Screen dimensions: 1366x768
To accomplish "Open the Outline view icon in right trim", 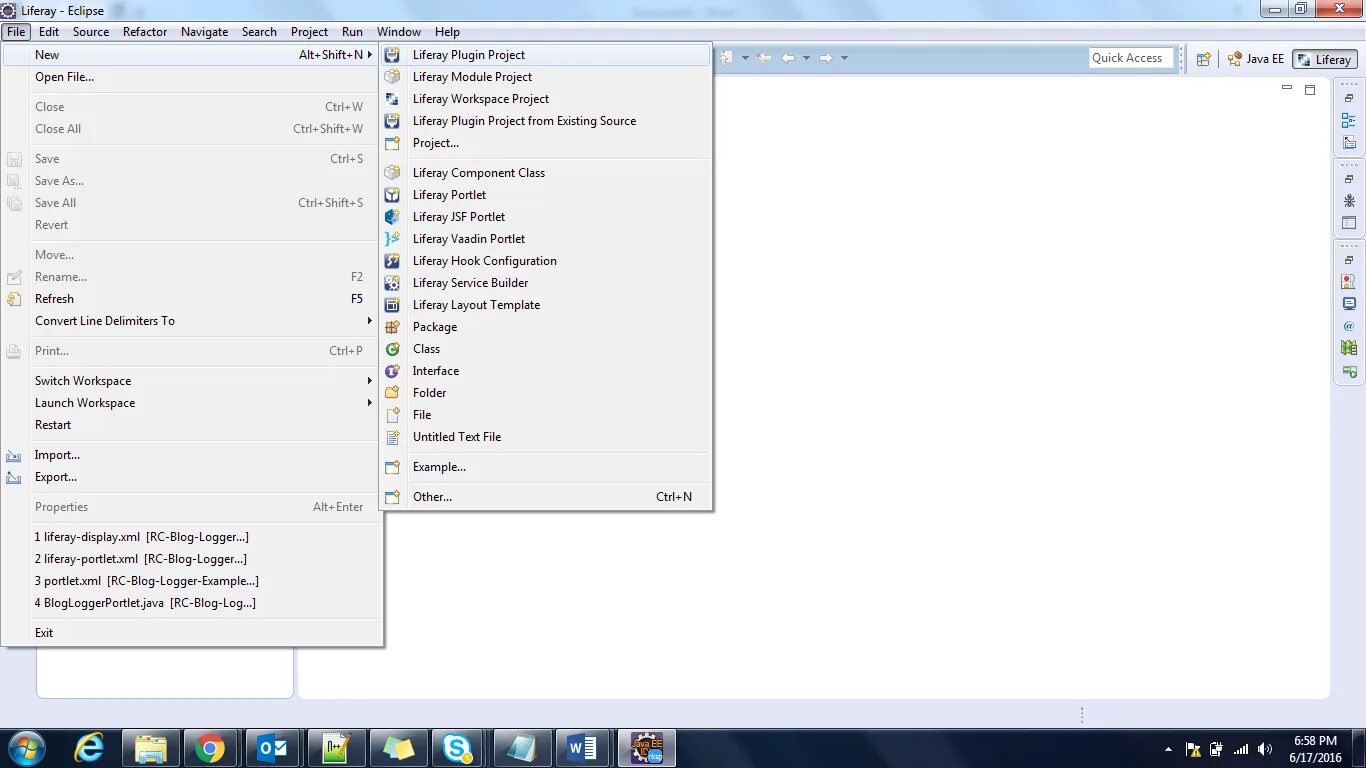I will click(x=1349, y=121).
